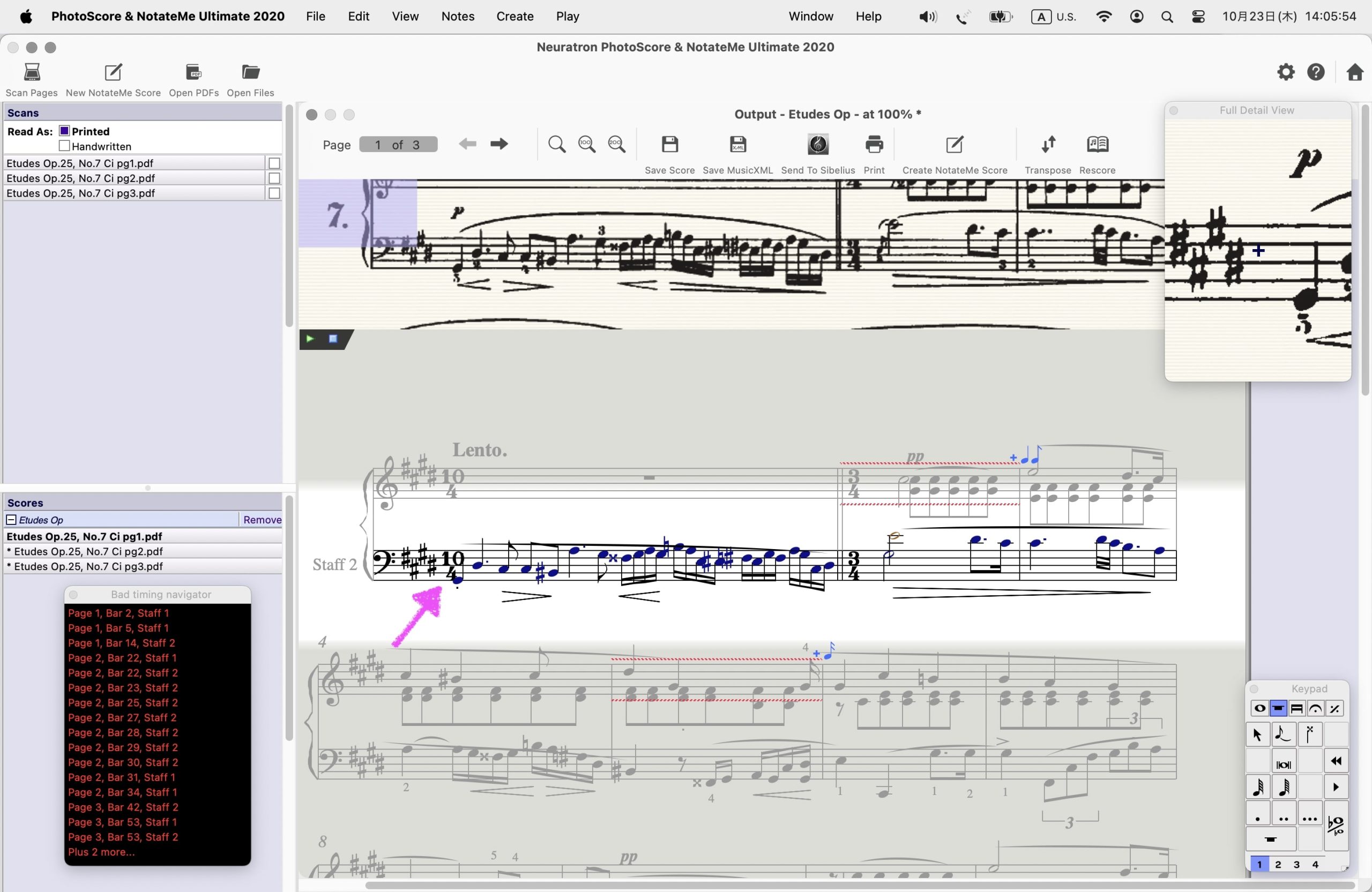This screenshot has width=1372, height=892.
Task: Click the Rescore icon
Action: 1097,145
